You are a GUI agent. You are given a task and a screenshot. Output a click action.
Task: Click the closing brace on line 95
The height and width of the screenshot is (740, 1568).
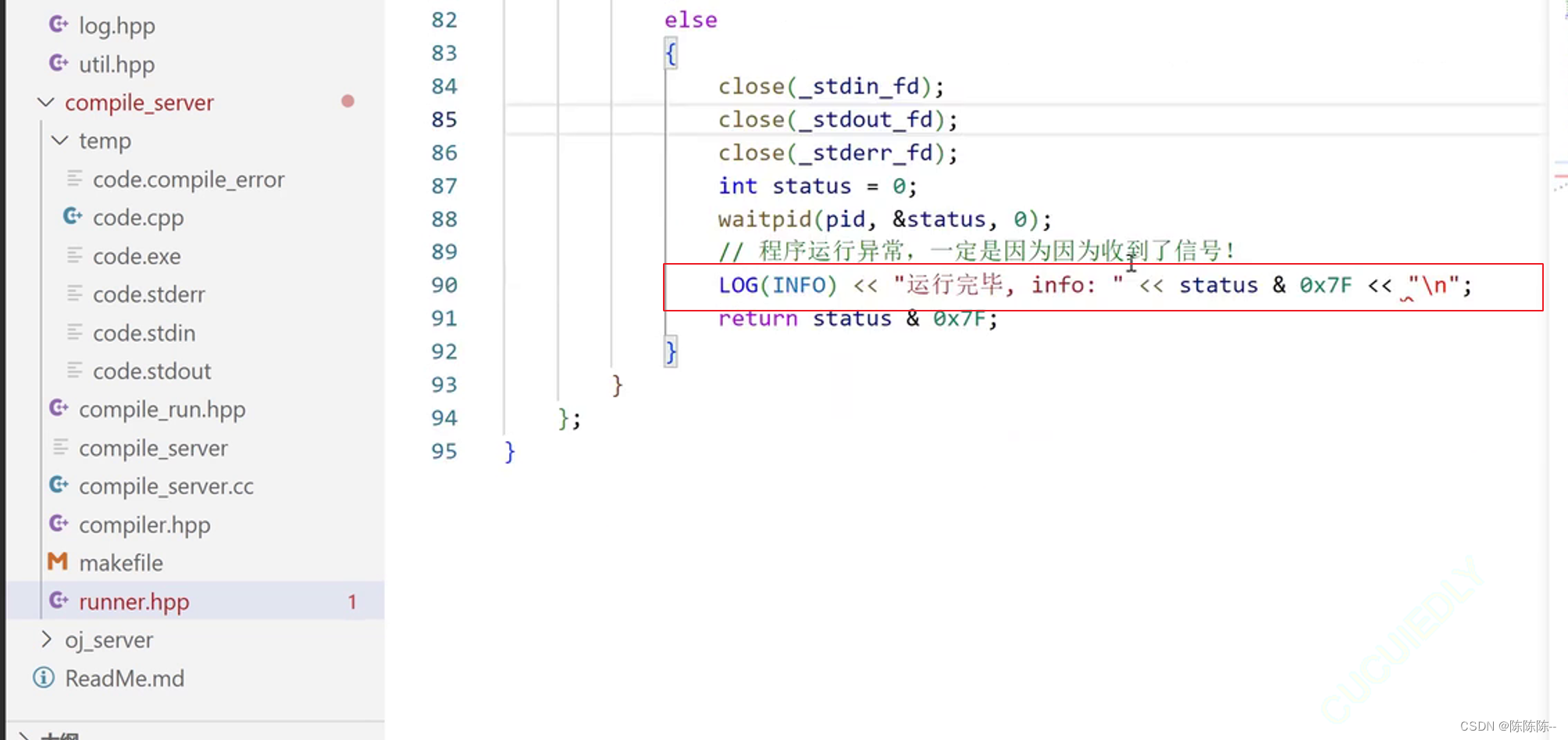tap(509, 452)
